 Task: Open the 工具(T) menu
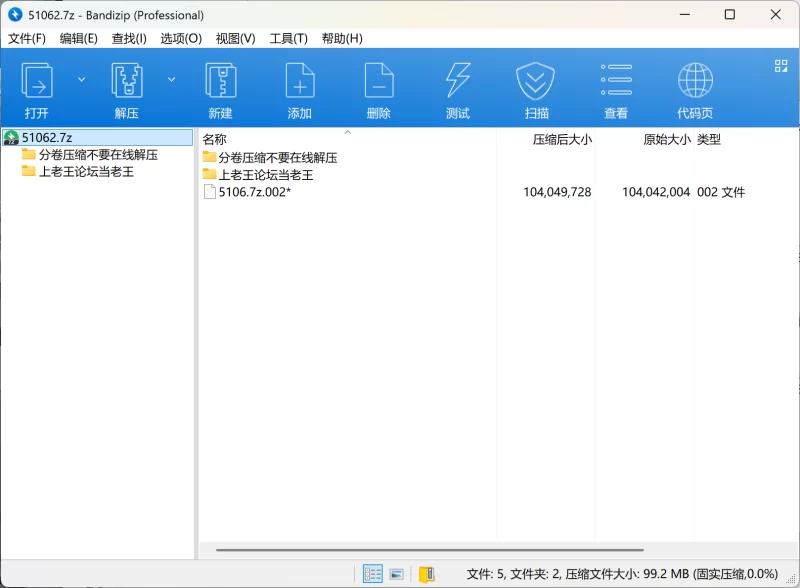(x=288, y=39)
